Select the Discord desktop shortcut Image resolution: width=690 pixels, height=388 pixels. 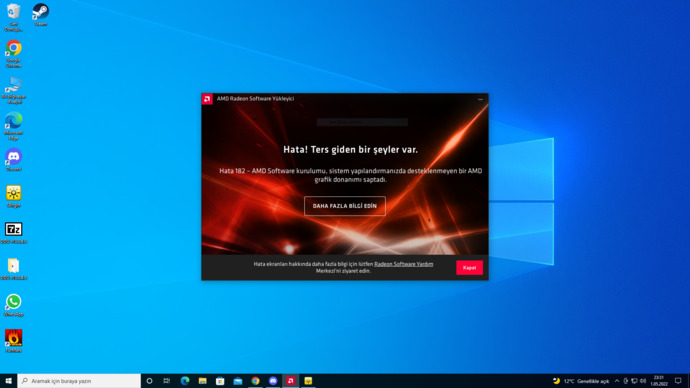(x=14, y=160)
